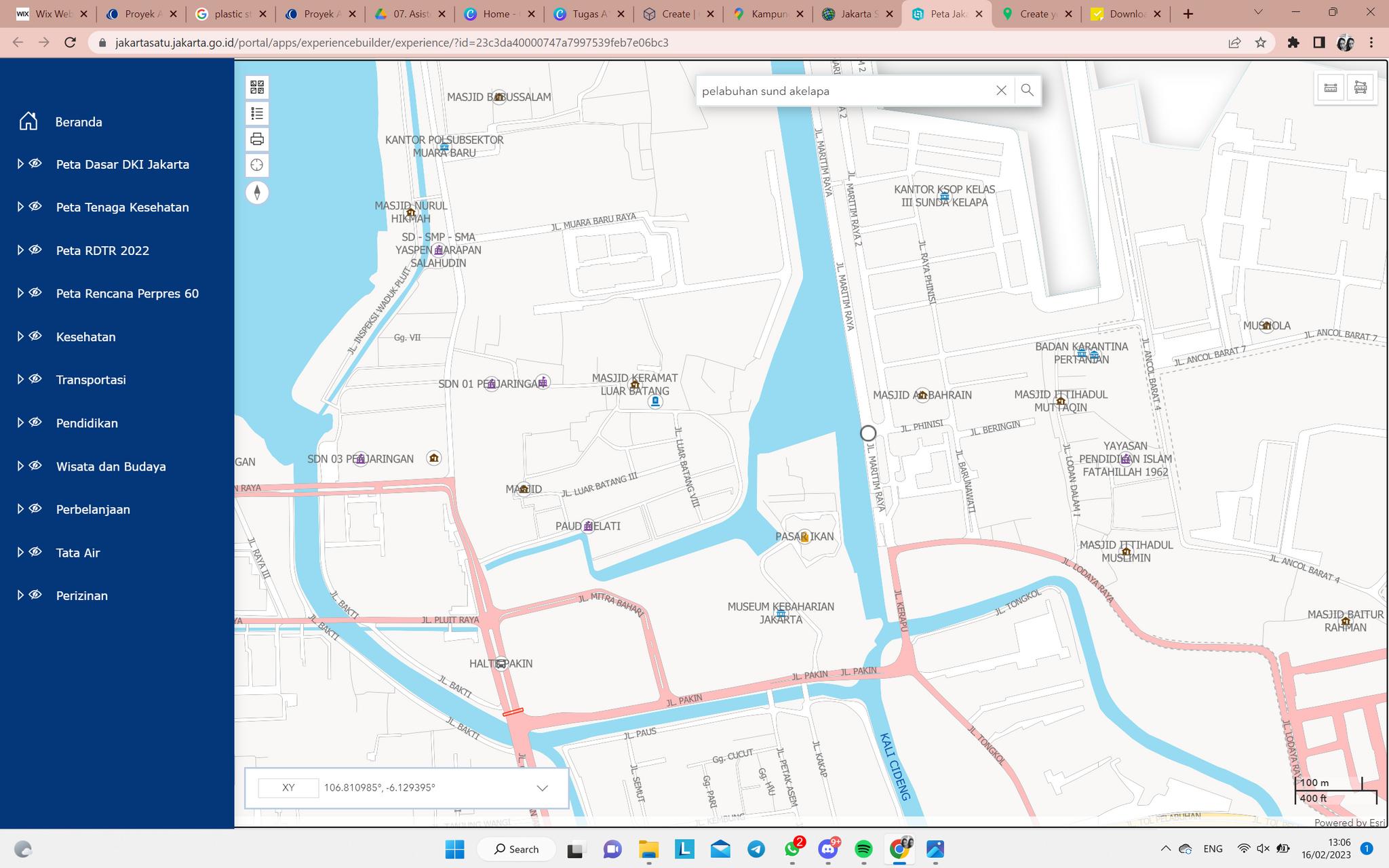Click the search magnifier icon
Viewport: 1389px width, 868px height.
coord(1028,90)
